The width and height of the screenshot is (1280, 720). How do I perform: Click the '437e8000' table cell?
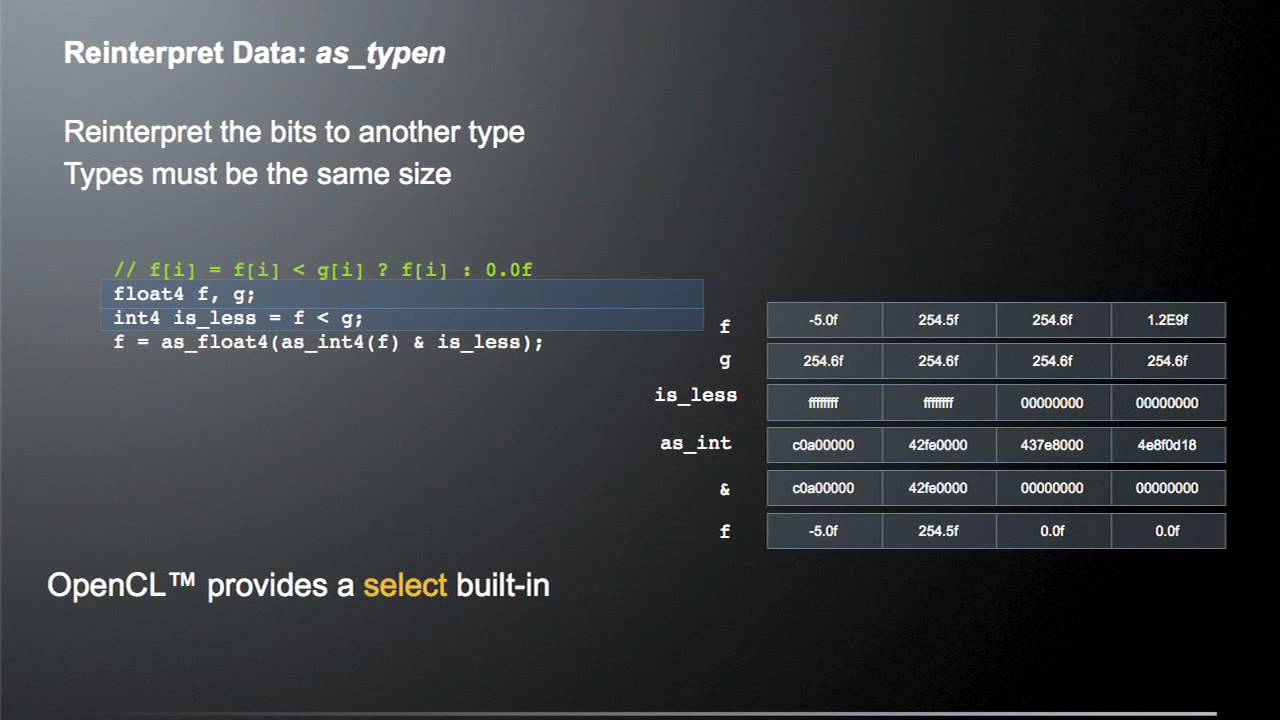[1053, 445]
